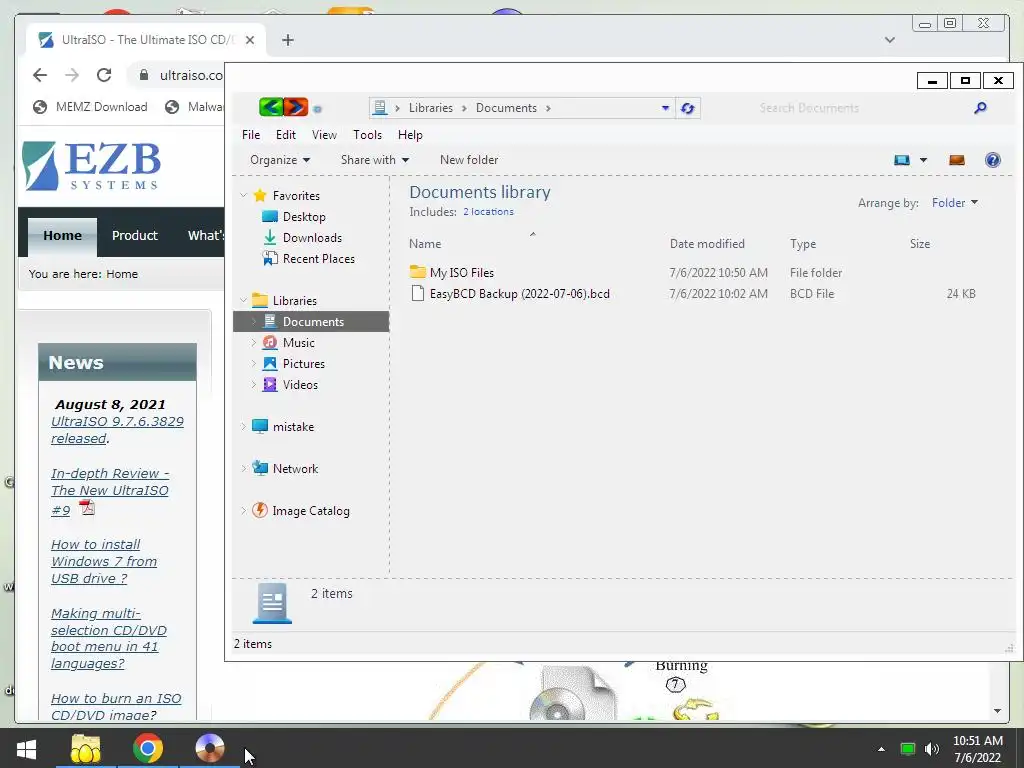Click the Home tab on EZB site
The width and height of the screenshot is (1024, 768).
(63, 236)
